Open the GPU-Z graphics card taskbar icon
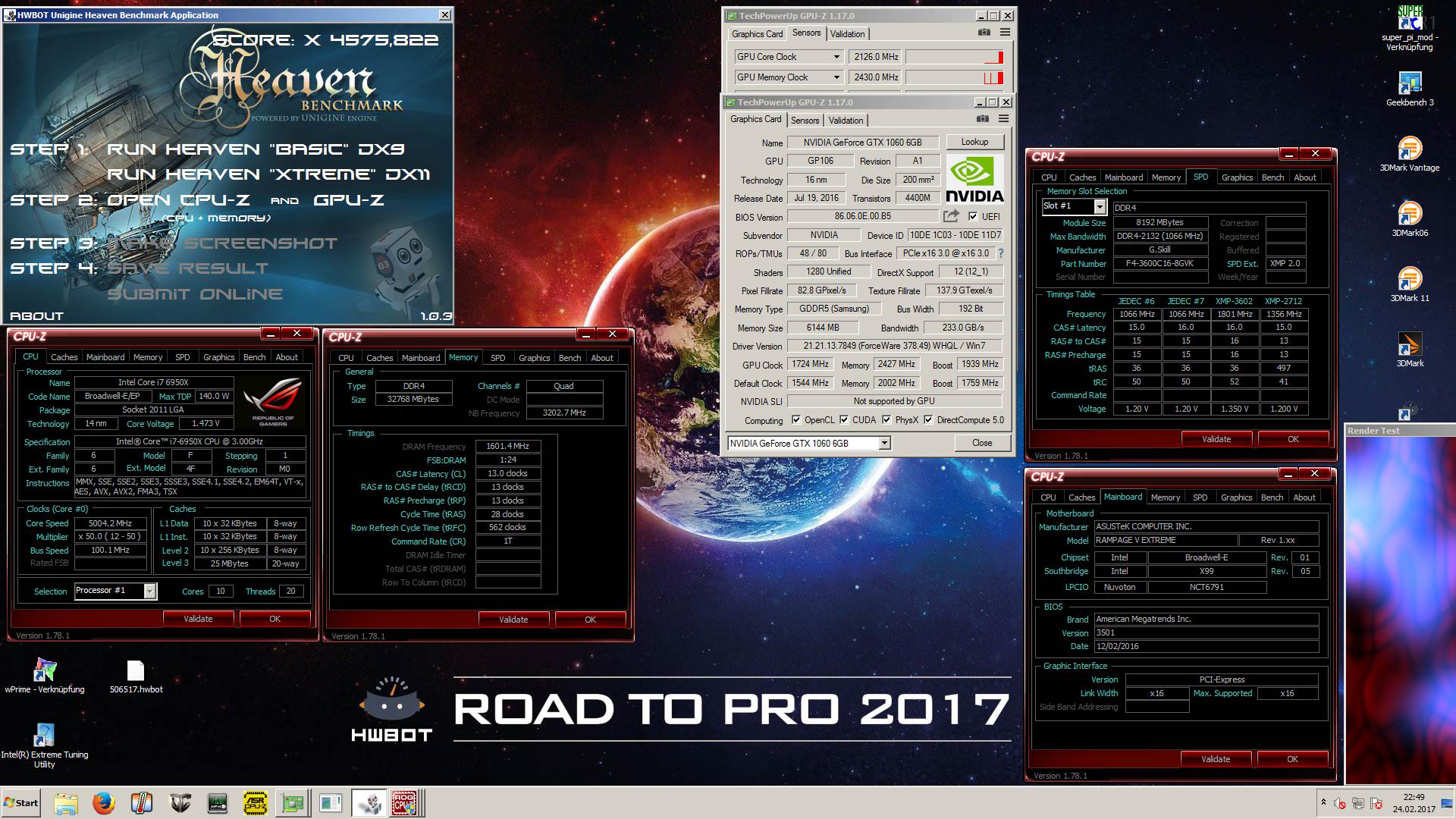Image resolution: width=1456 pixels, height=819 pixels. click(x=293, y=803)
